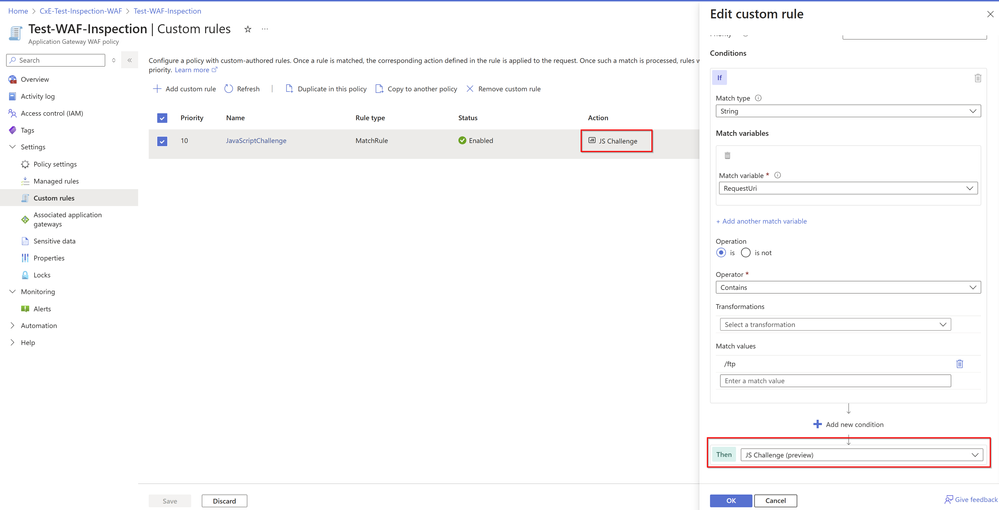Click the JS Challenge action cell
Viewport: 999px width, 510px height.
pos(617,141)
